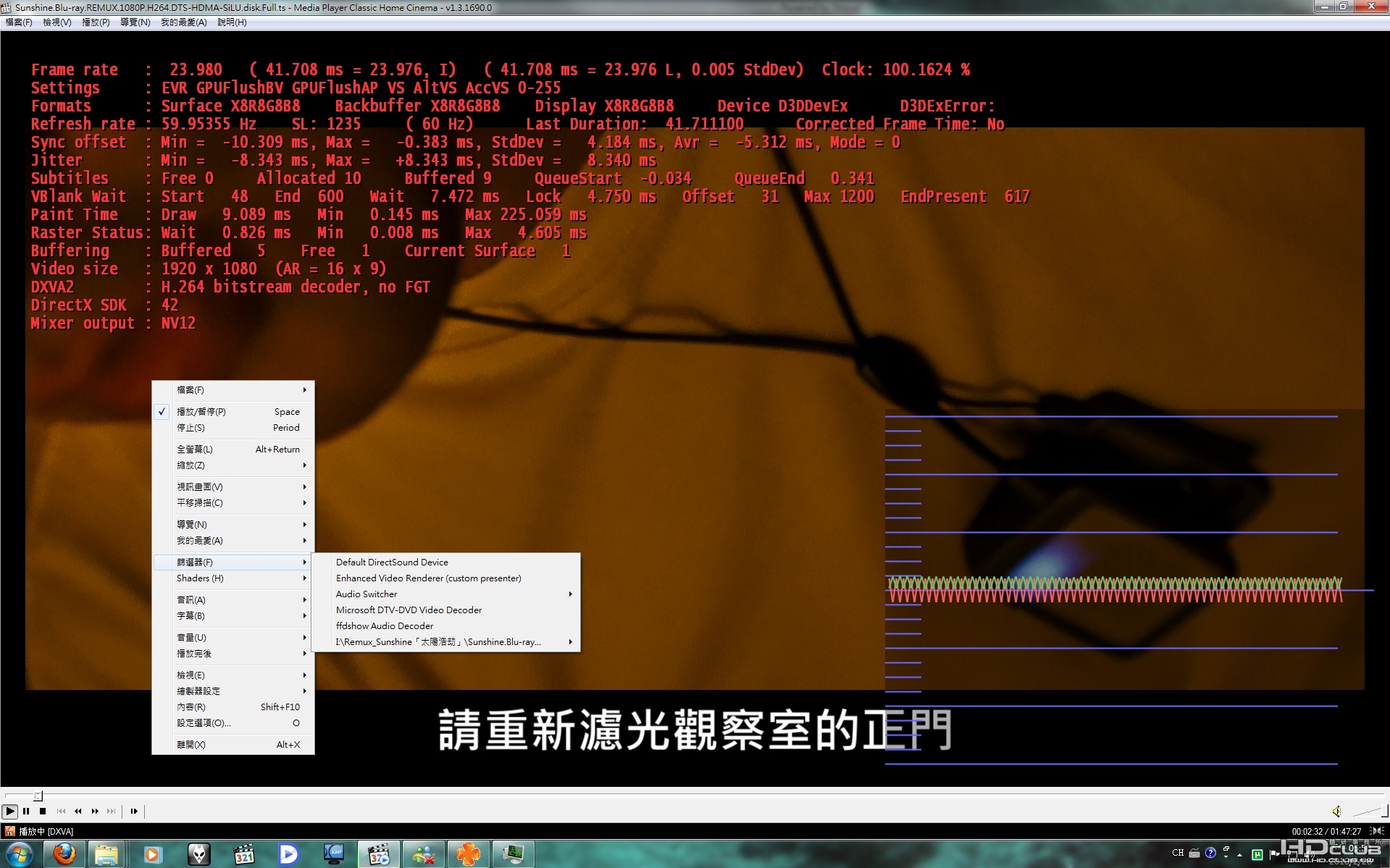
Task: Expand the Shaders (H) submenu
Action: coord(233,578)
